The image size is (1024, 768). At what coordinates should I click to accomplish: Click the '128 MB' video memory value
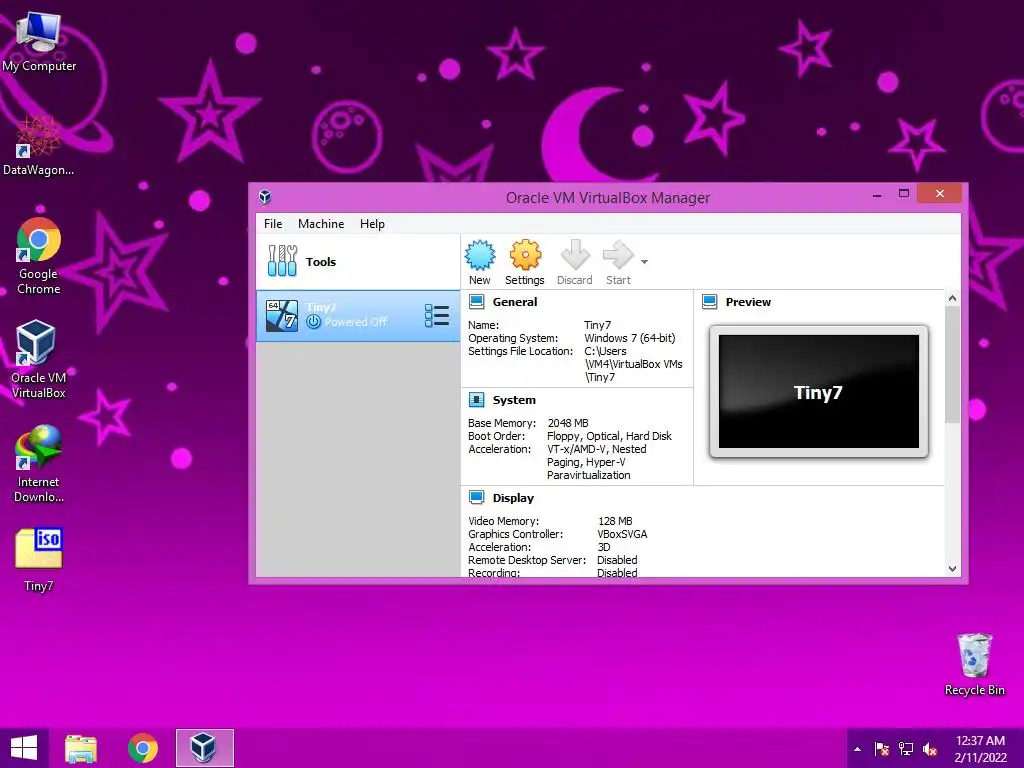tap(615, 521)
